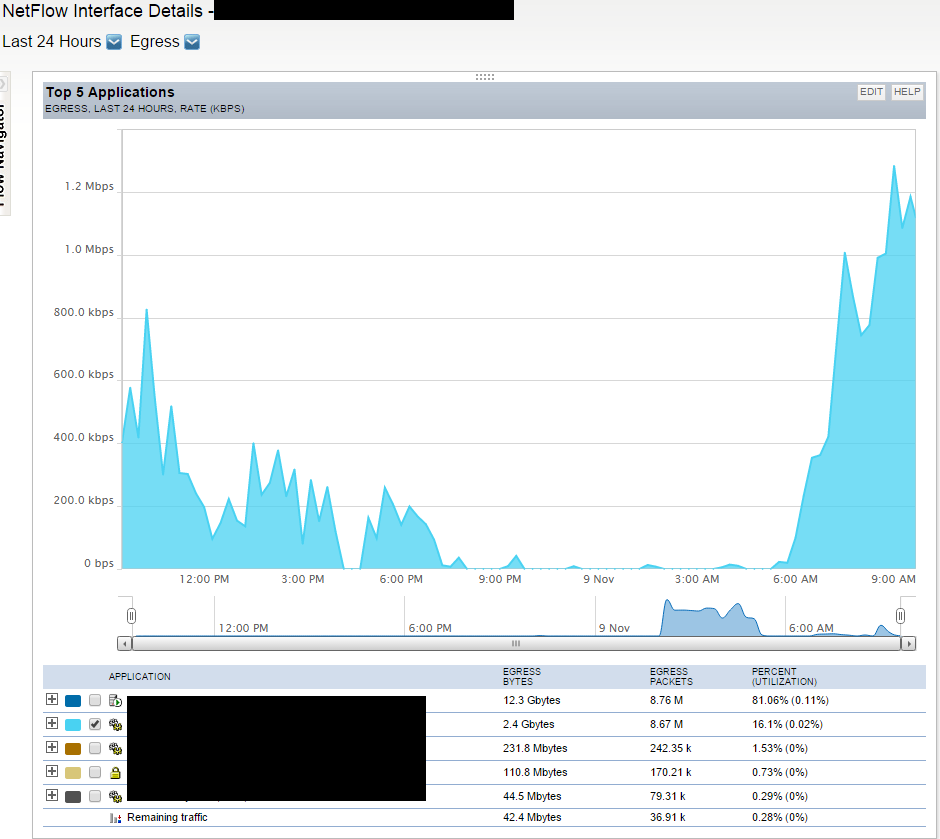This screenshot has width=940, height=839.
Task: Open the Egress direction dropdown
Action: click(192, 42)
